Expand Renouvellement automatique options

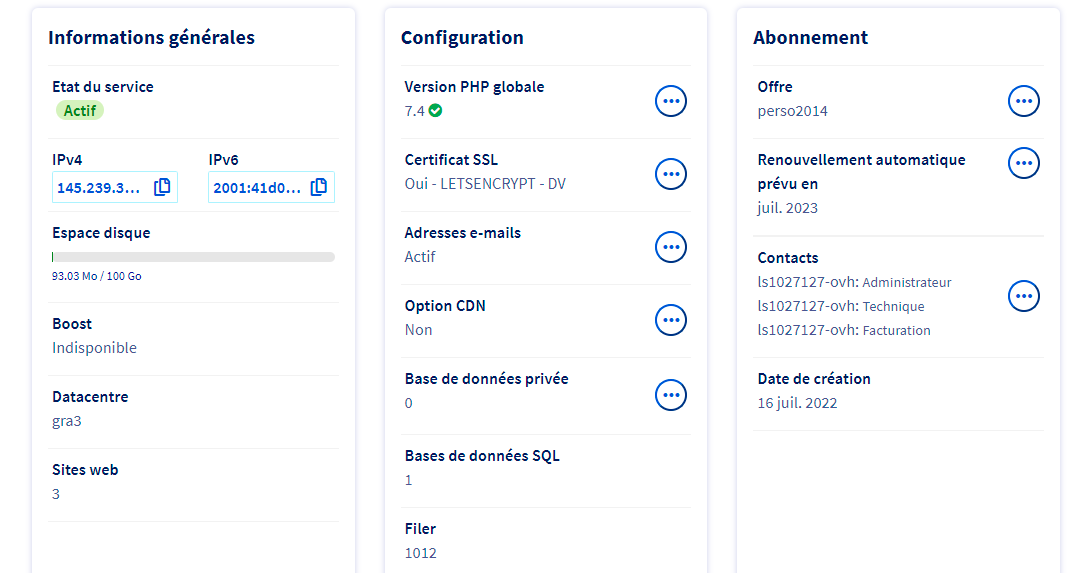(1023, 163)
